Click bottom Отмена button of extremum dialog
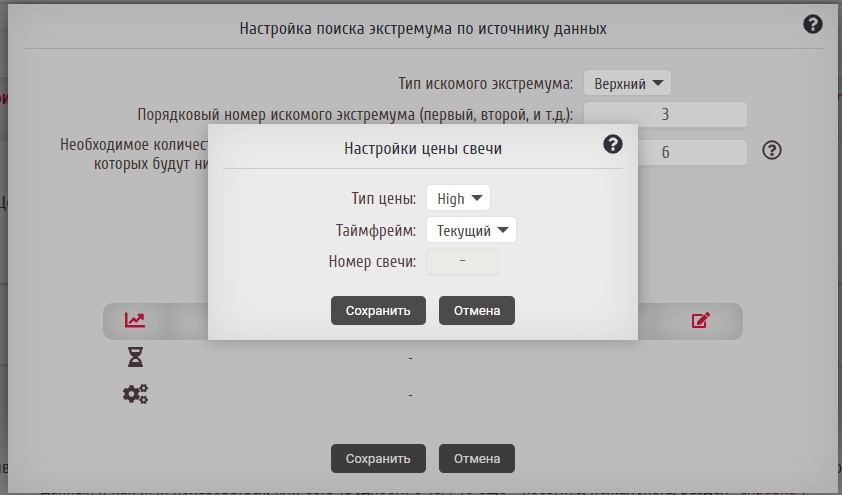The height and width of the screenshot is (495, 842). [476, 459]
